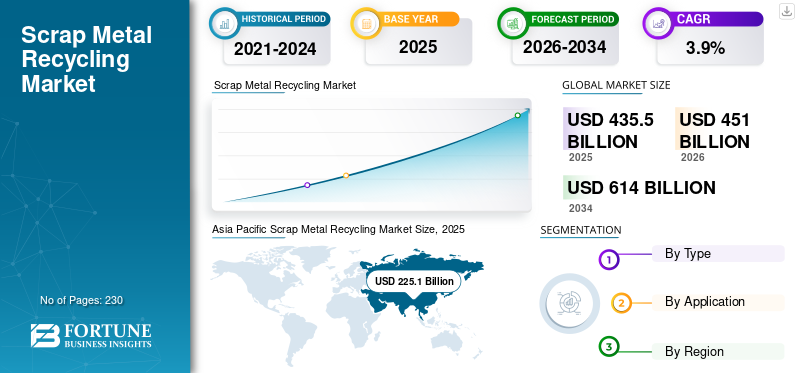Click the Historical Period chart icon
Viewport: 800px width, 373px height.
click(x=223, y=22)
